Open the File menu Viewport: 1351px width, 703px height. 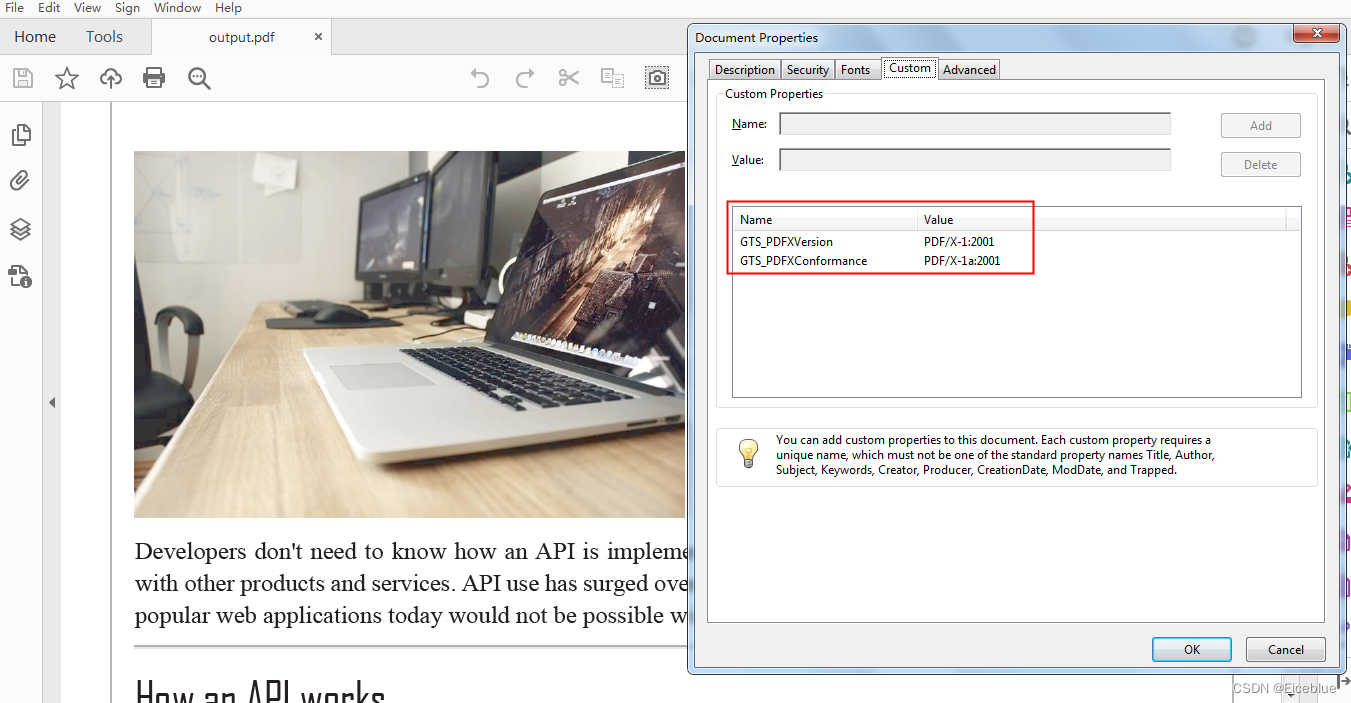[x=14, y=8]
